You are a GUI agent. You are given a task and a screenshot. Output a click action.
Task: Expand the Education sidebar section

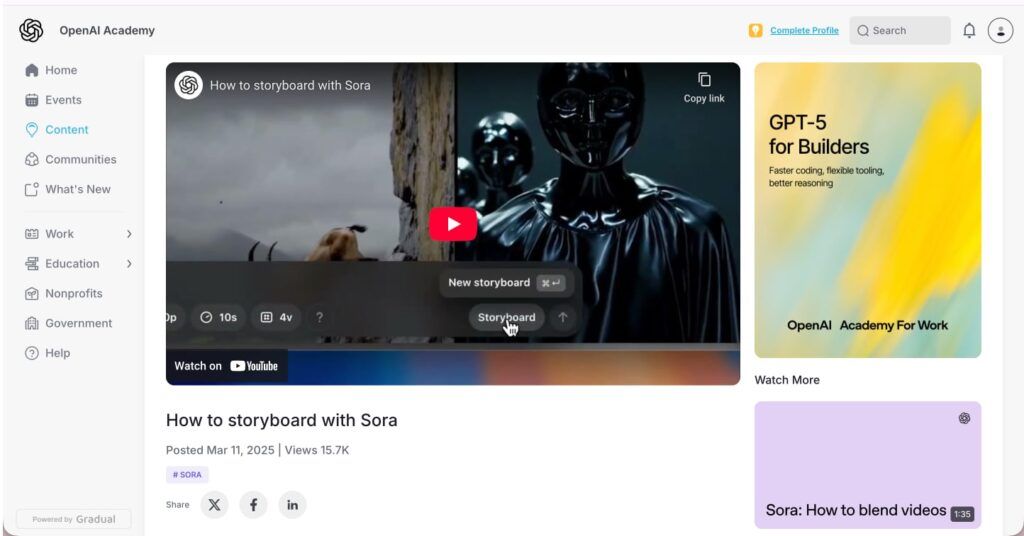129,264
